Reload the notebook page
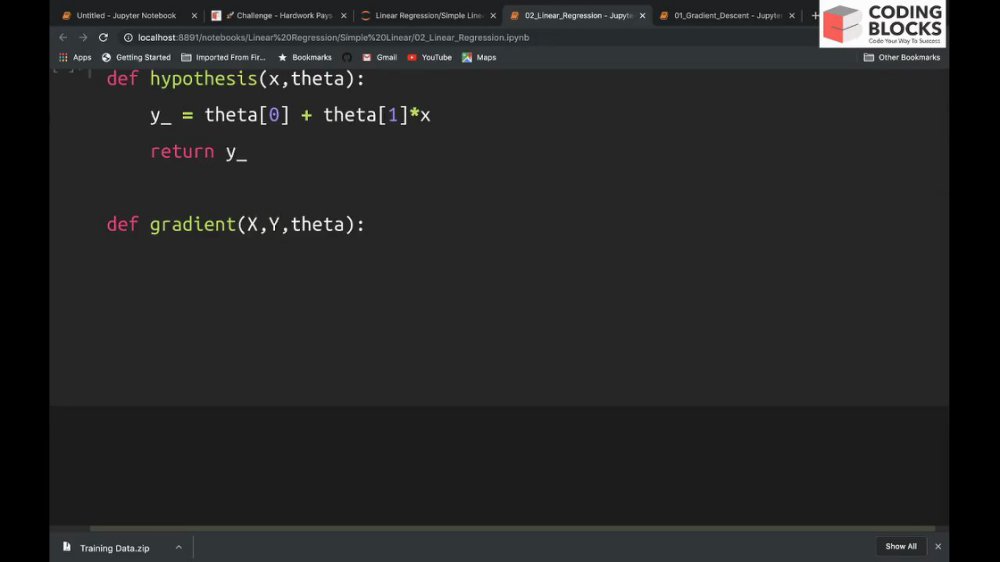Screen dimensions: 1000x562 tap(103, 38)
